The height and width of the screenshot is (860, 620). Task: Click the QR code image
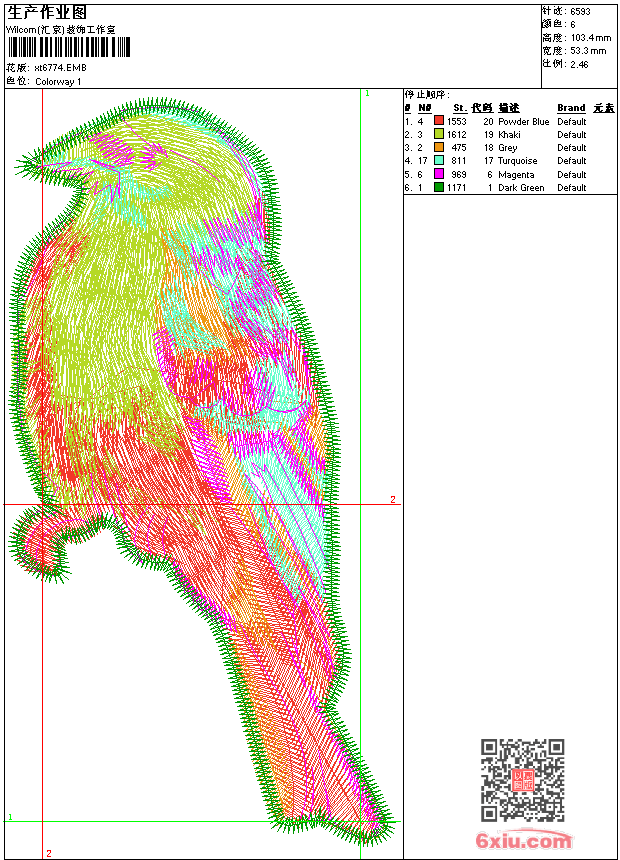pyautogui.click(x=523, y=779)
